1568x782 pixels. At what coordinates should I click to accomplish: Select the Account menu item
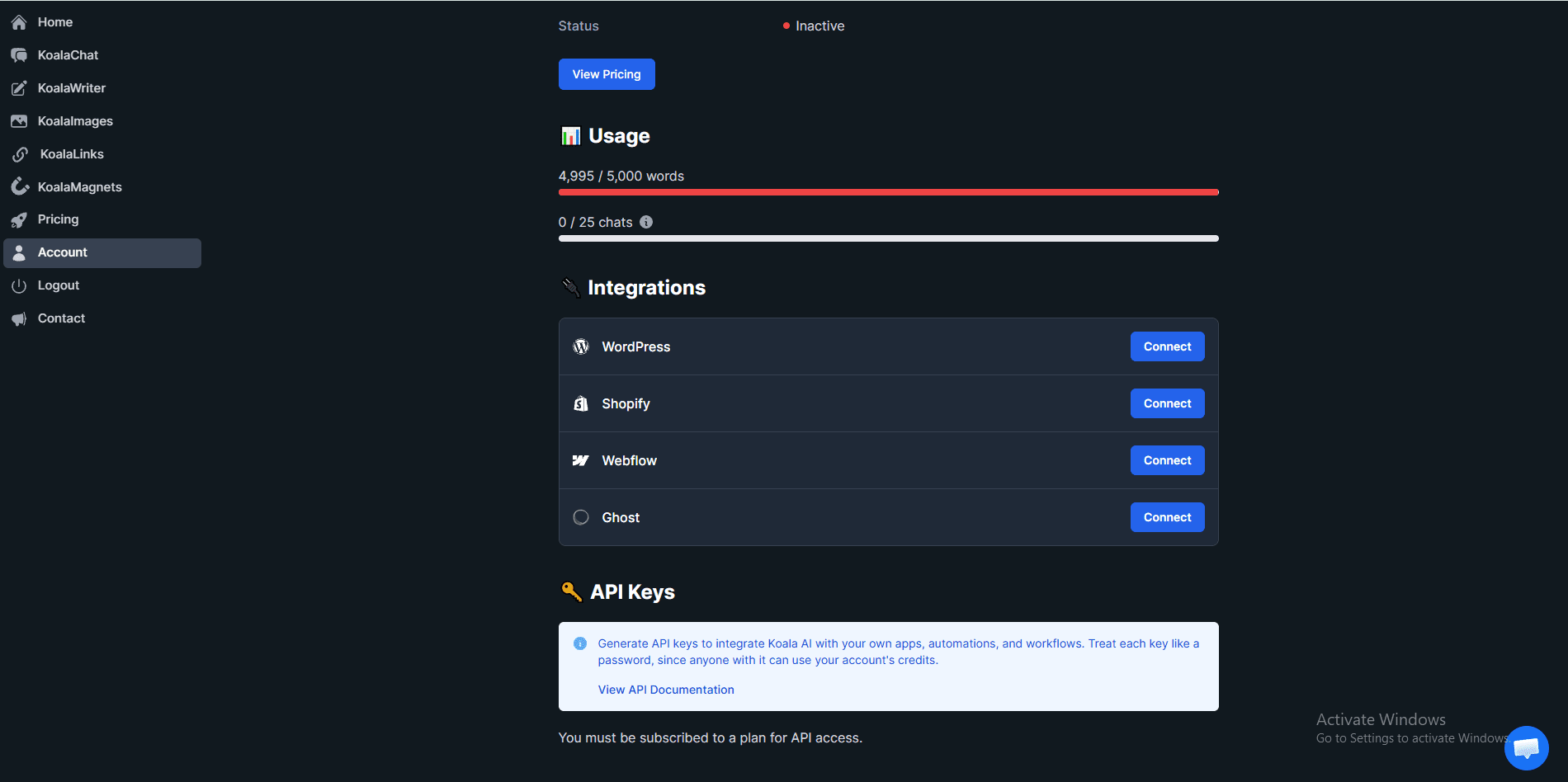point(102,253)
